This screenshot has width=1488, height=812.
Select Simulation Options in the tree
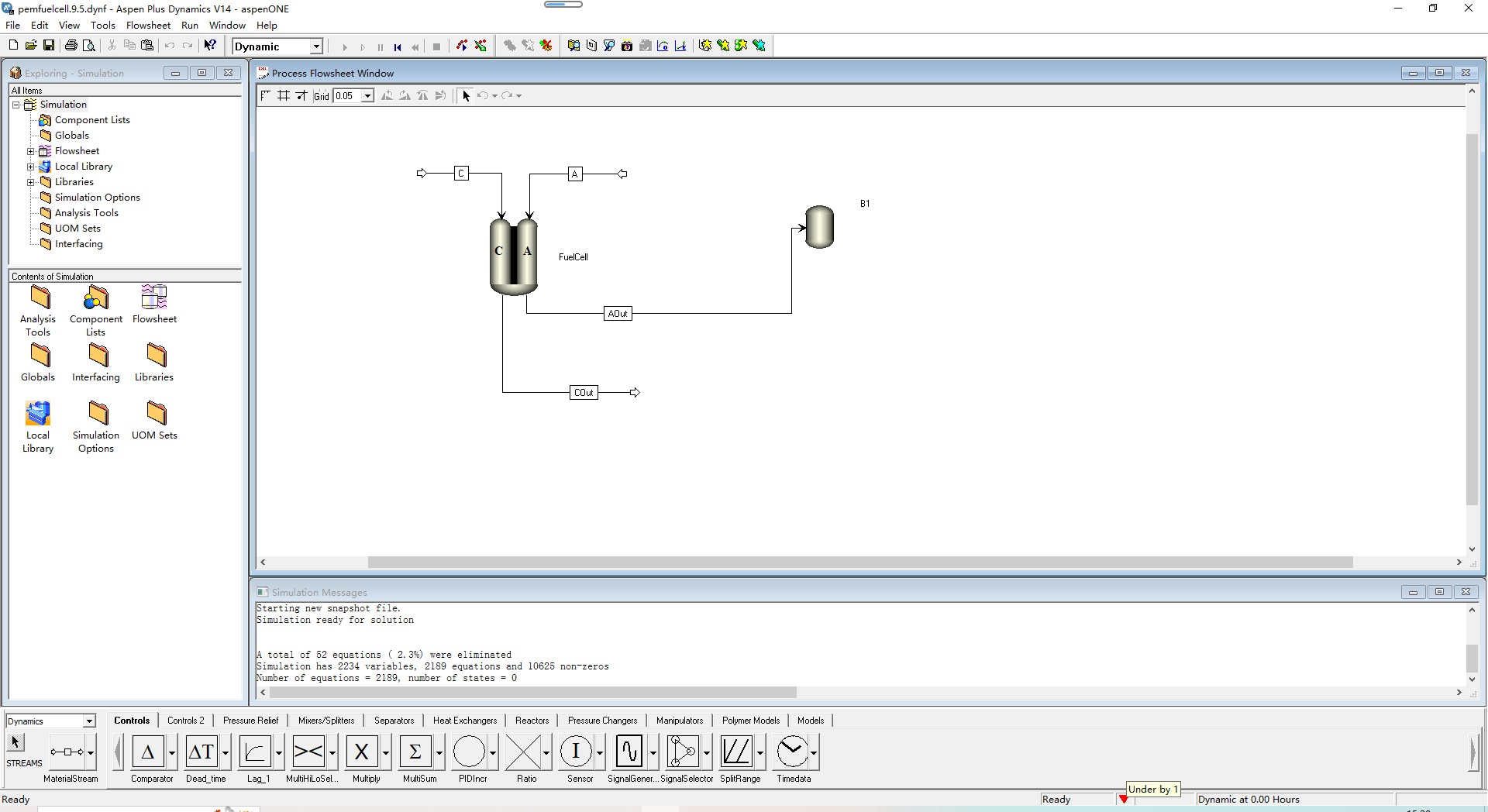98,198
